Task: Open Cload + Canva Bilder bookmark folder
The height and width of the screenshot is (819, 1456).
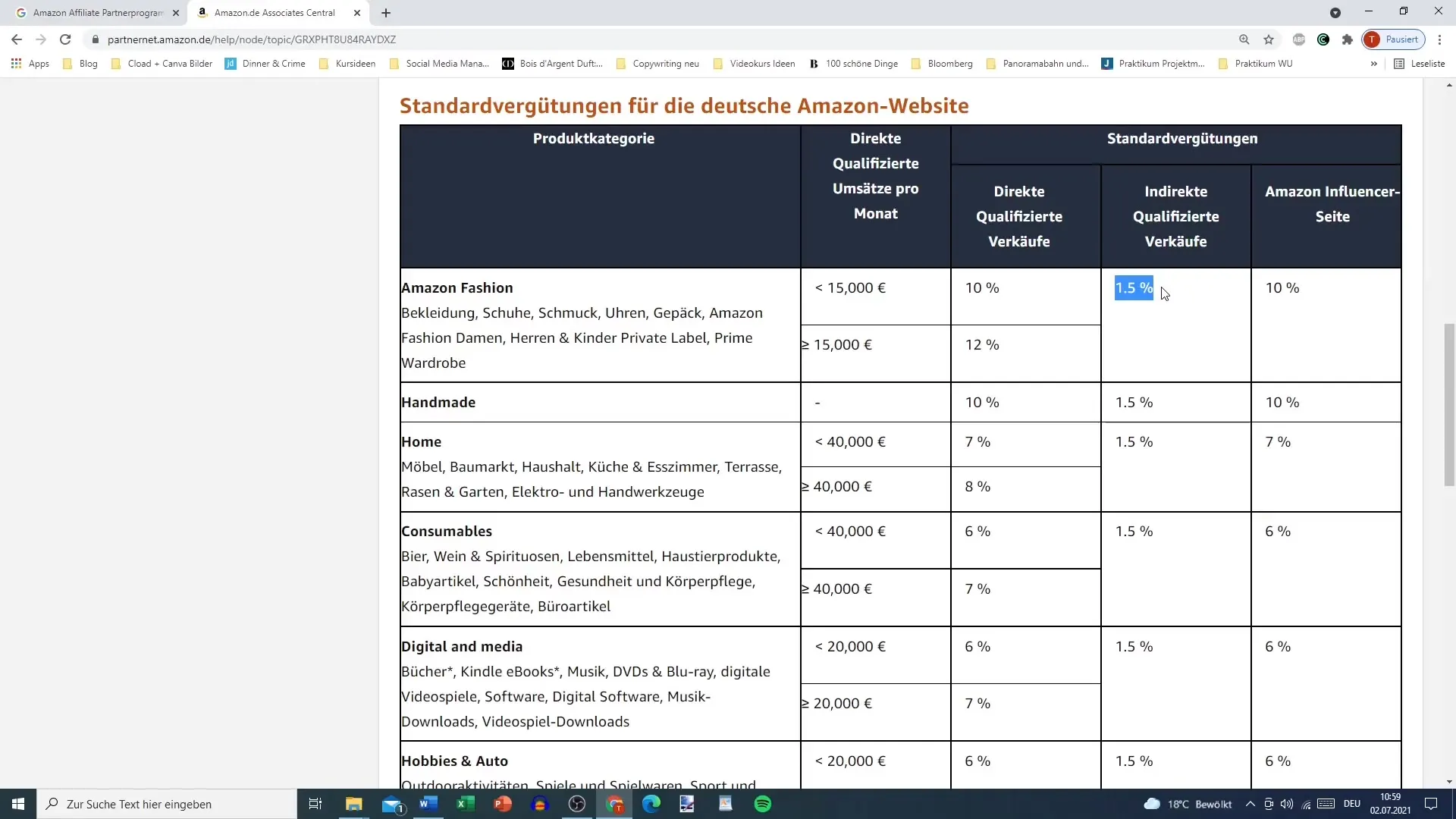Action: click(162, 64)
